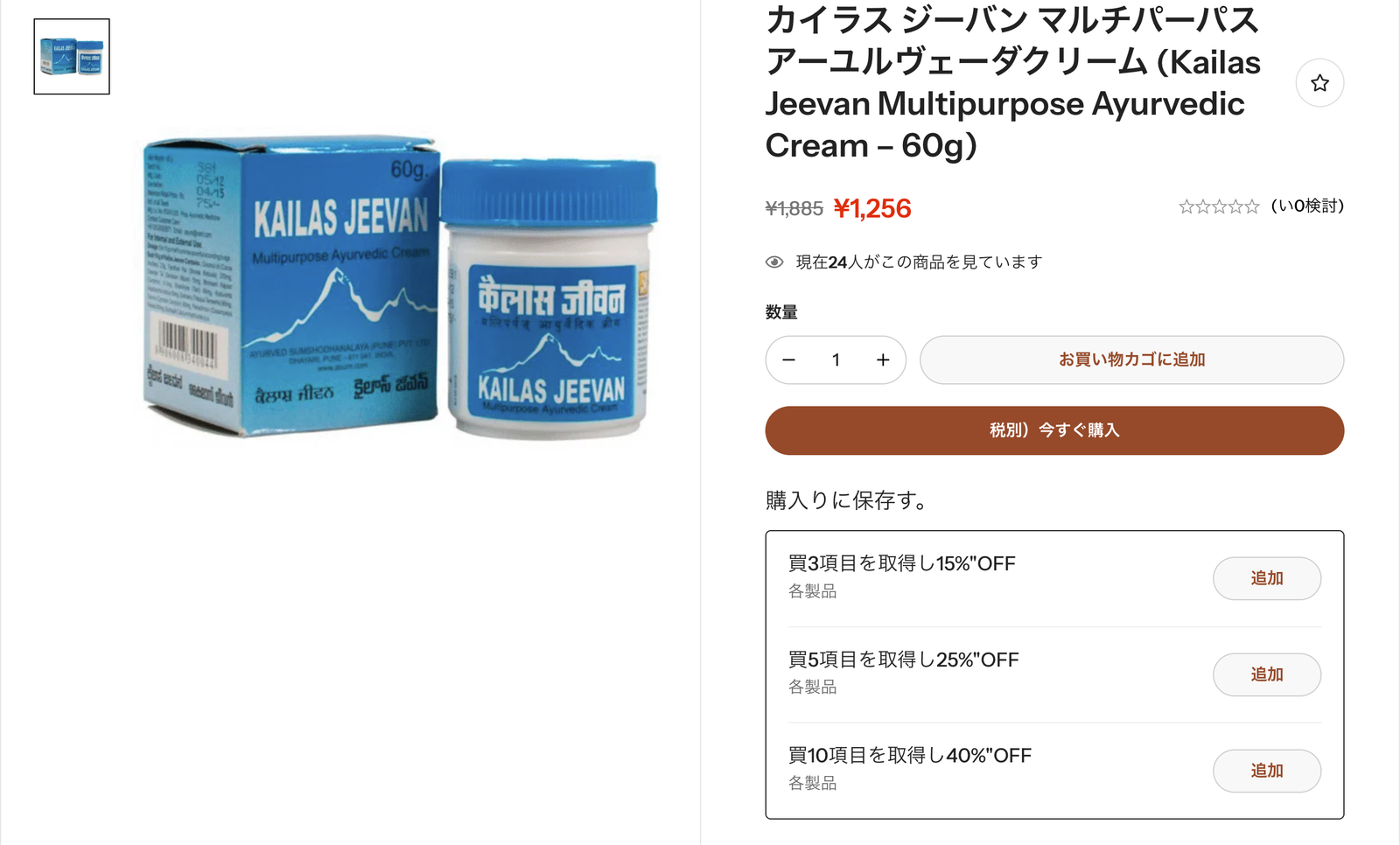Screen dimensions: 1400x845
Task: Add the buy 10 get 40% OFF offer
Action: pyautogui.click(x=1266, y=771)
